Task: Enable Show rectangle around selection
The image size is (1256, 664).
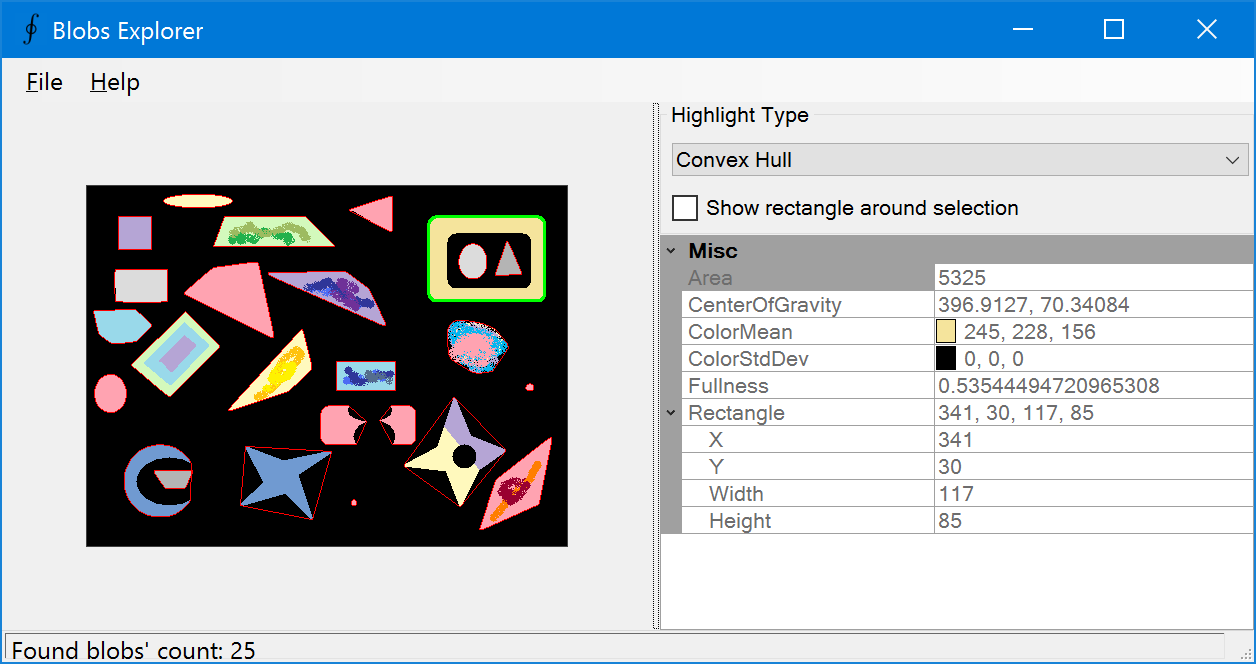Action: click(685, 207)
